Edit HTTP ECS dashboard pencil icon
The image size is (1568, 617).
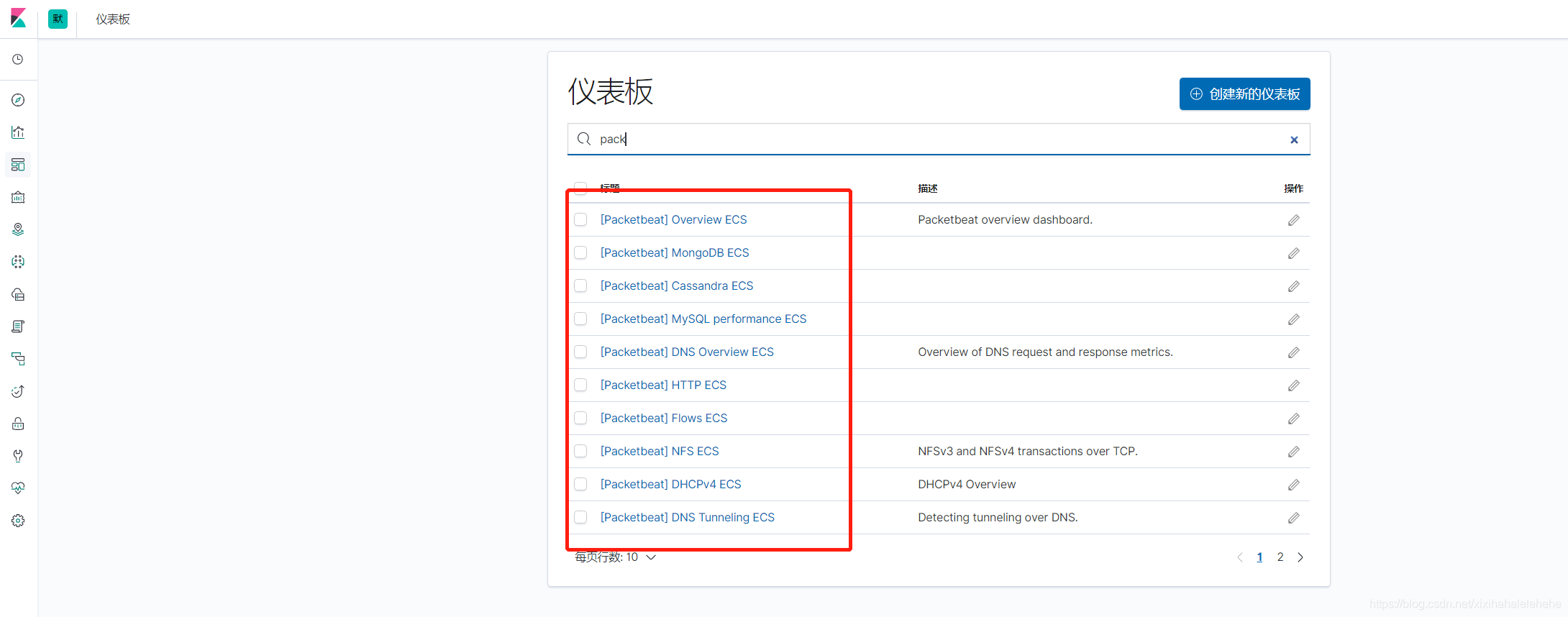click(1293, 385)
